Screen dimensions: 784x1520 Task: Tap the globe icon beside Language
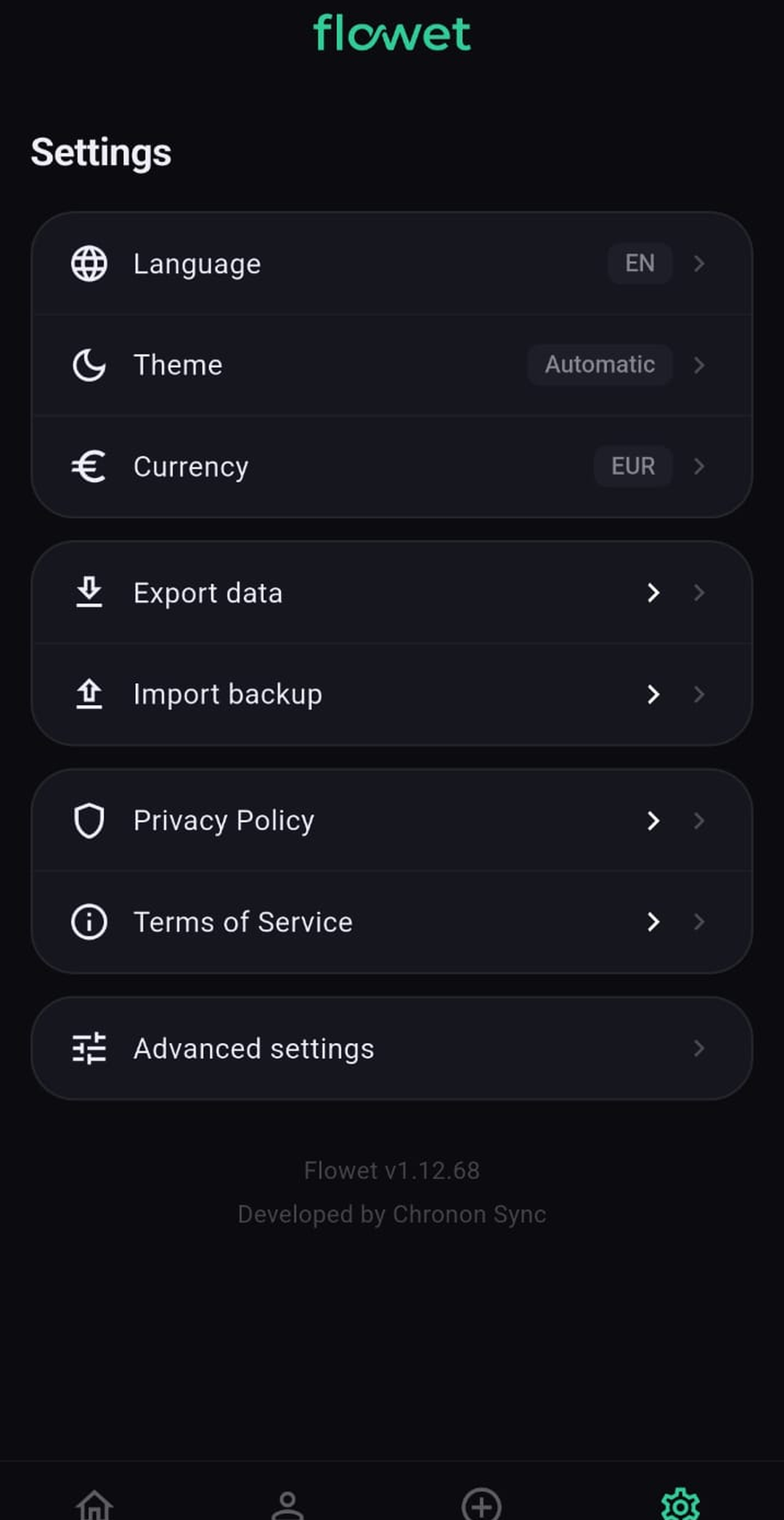click(89, 264)
